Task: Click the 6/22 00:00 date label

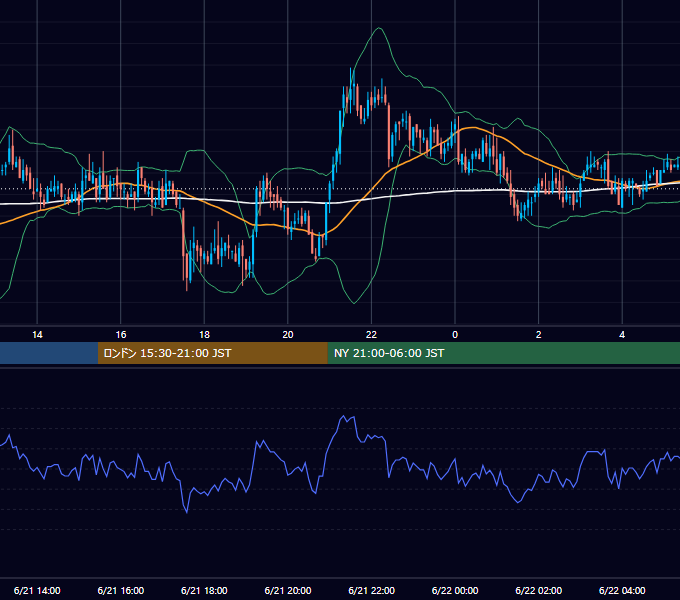Action: (x=455, y=590)
